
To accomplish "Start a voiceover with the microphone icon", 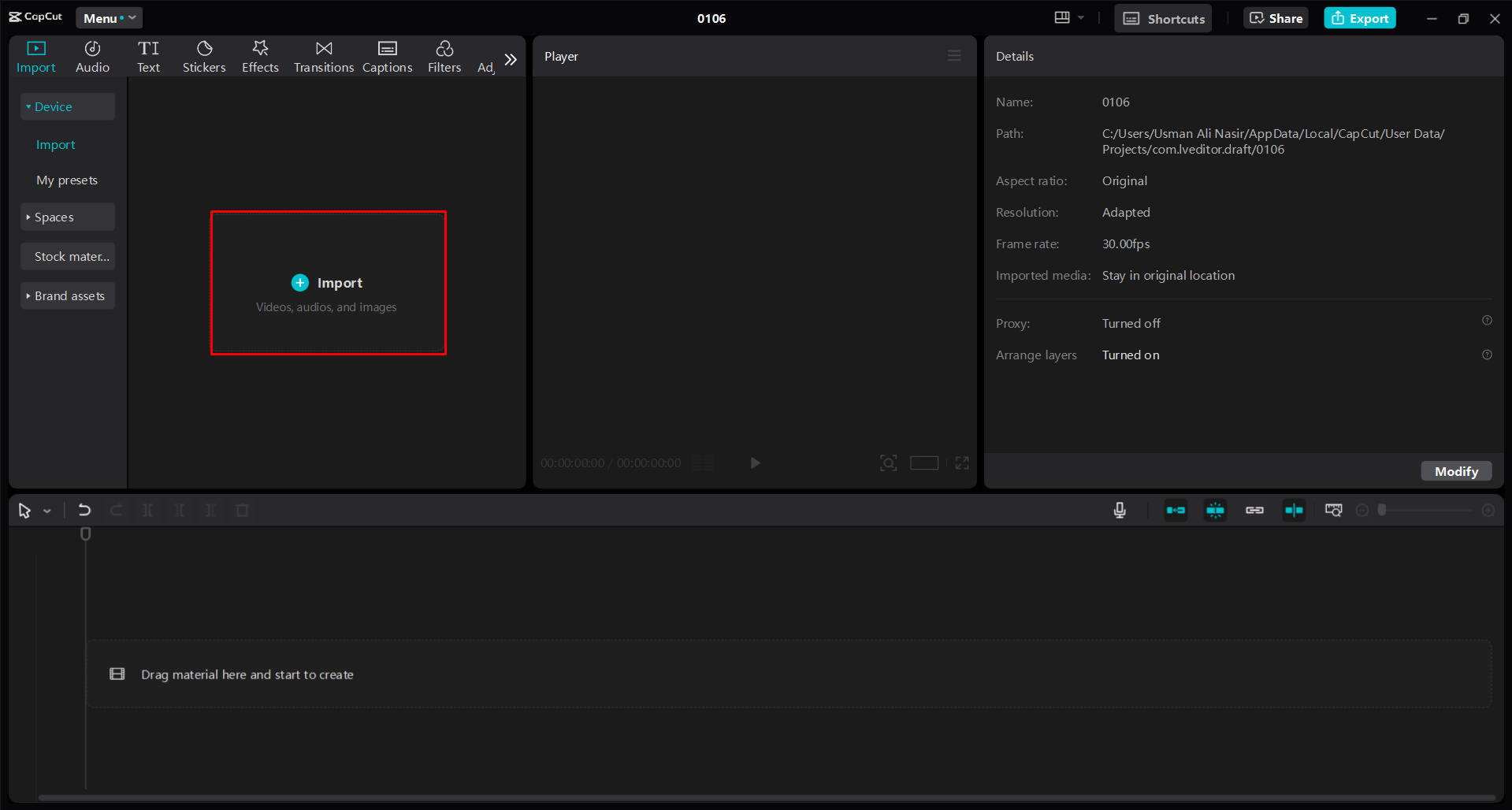I will 1120,510.
